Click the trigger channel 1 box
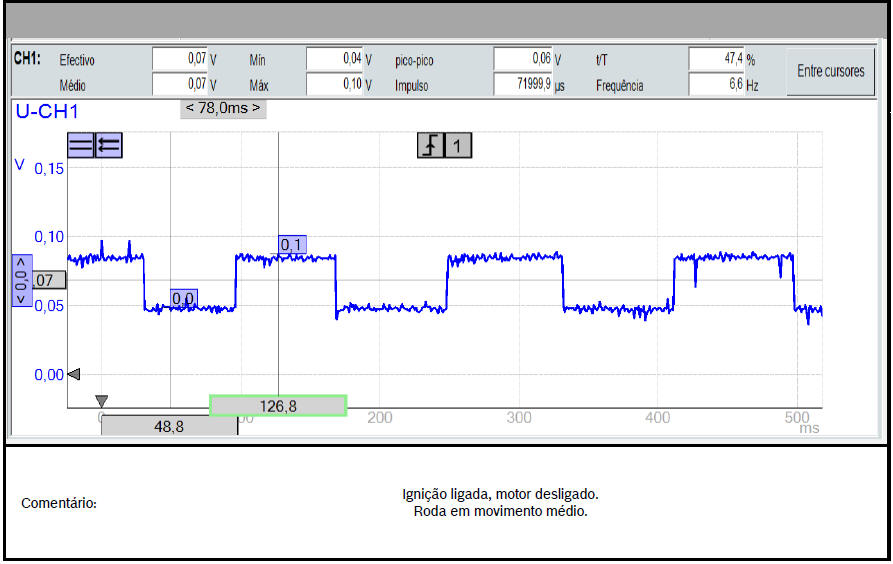 coord(458,146)
